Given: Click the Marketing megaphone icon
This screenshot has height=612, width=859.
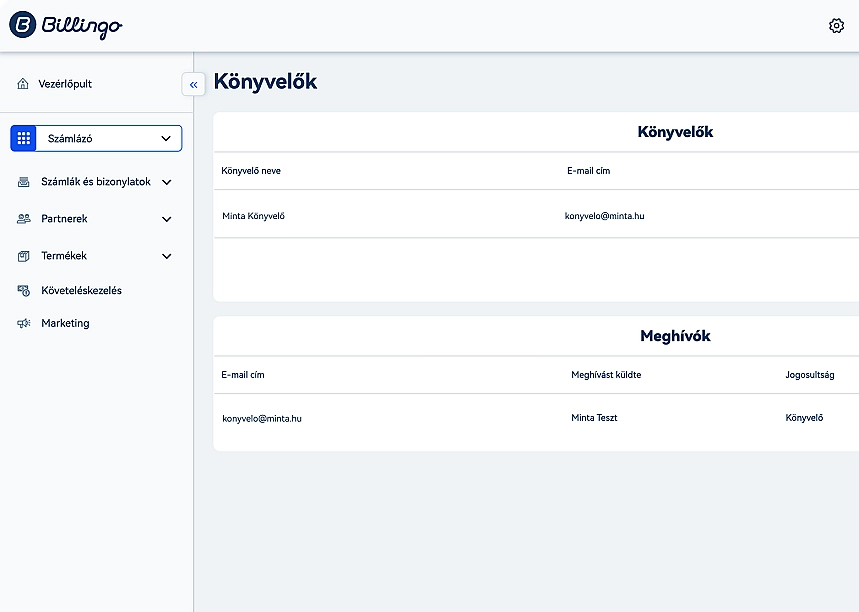Looking at the screenshot, I should 21,323.
